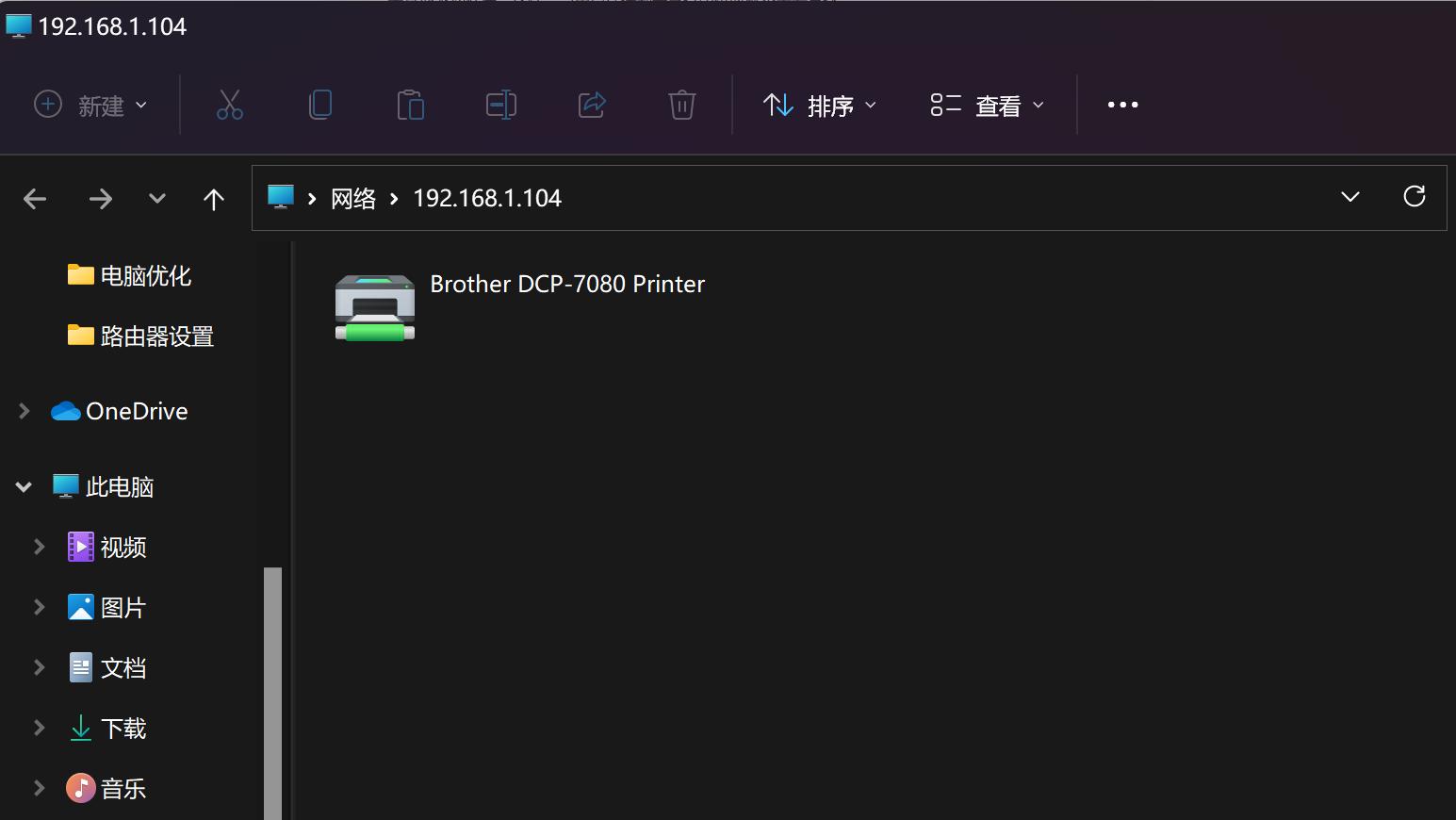Image resolution: width=1456 pixels, height=820 pixels.
Task: Expand the OneDrive tree node
Action: 23,411
